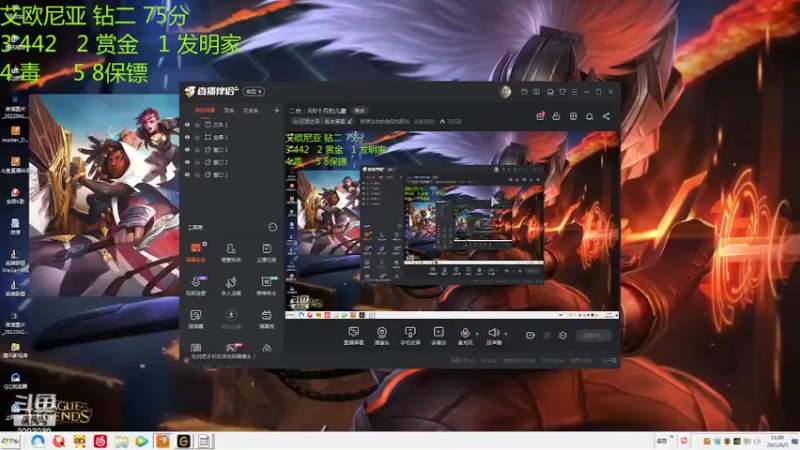The height and width of the screenshot is (450, 800).
Task: Toggle visibility of 窗口1 source
Action: tap(187, 174)
